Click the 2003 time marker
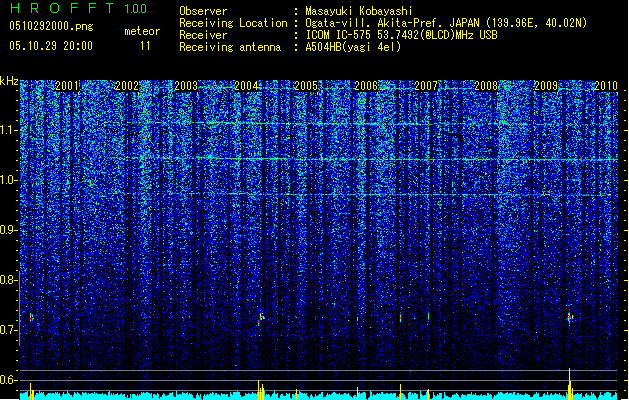The height and width of the screenshot is (400, 629). coord(186,85)
